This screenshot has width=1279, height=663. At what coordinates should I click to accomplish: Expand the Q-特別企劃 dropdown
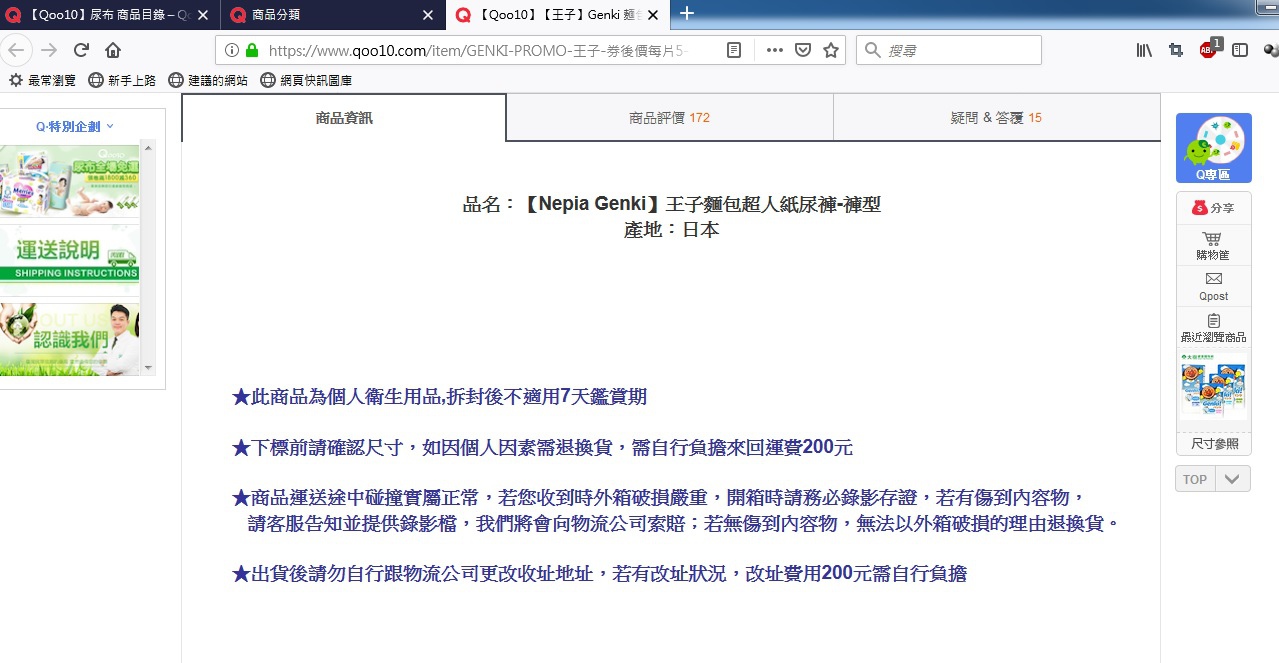75,126
